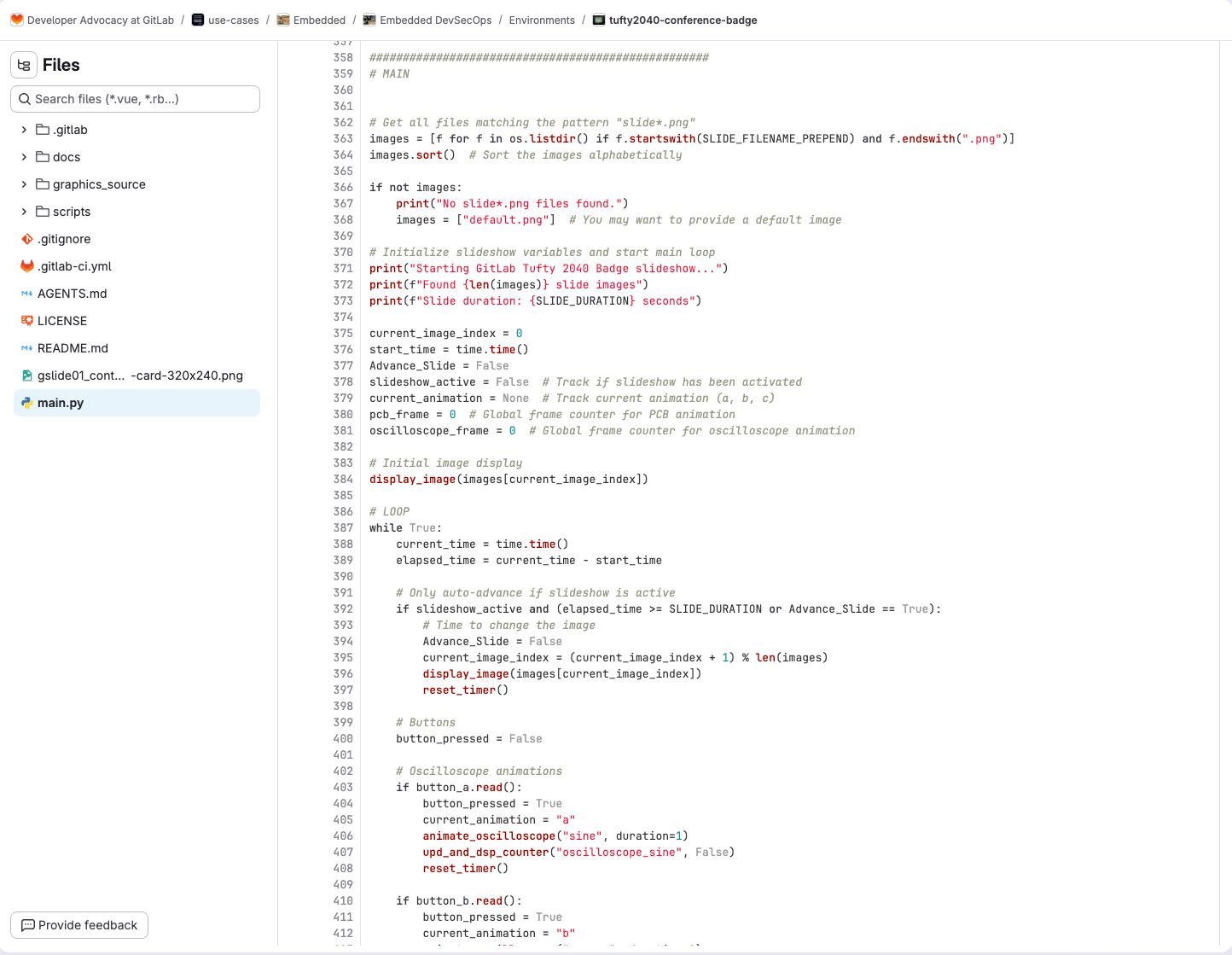Screen dimensions: 1232x955
Task: Click the Developer Advocacy heart avatar icon
Action: coord(17,20)
